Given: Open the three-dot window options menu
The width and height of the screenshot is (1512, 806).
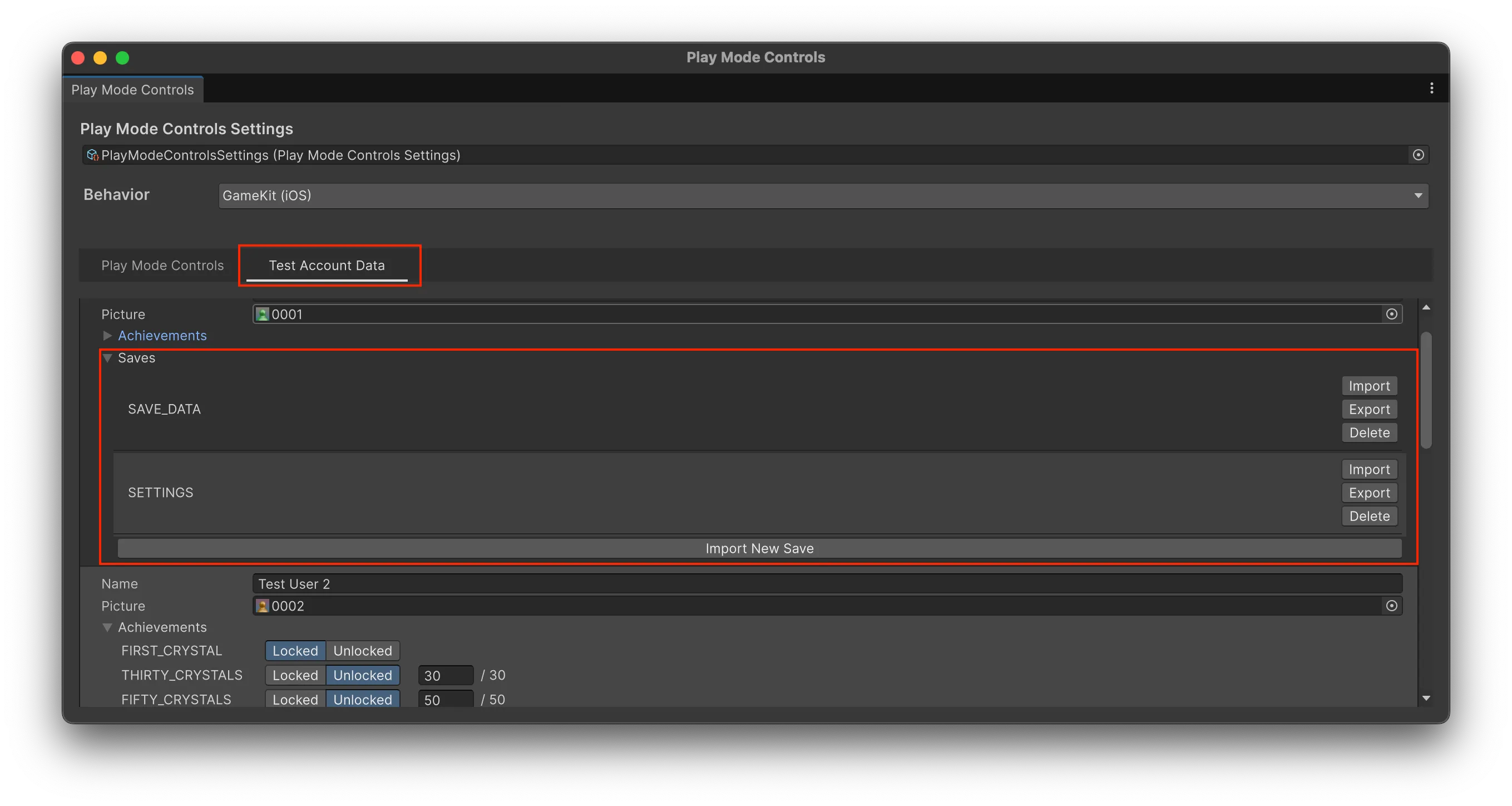Looking at the screenshot, I should pos(1431,88).
